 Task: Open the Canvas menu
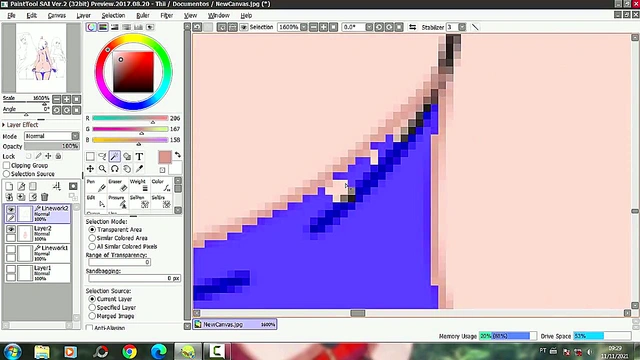pos(57,16)
